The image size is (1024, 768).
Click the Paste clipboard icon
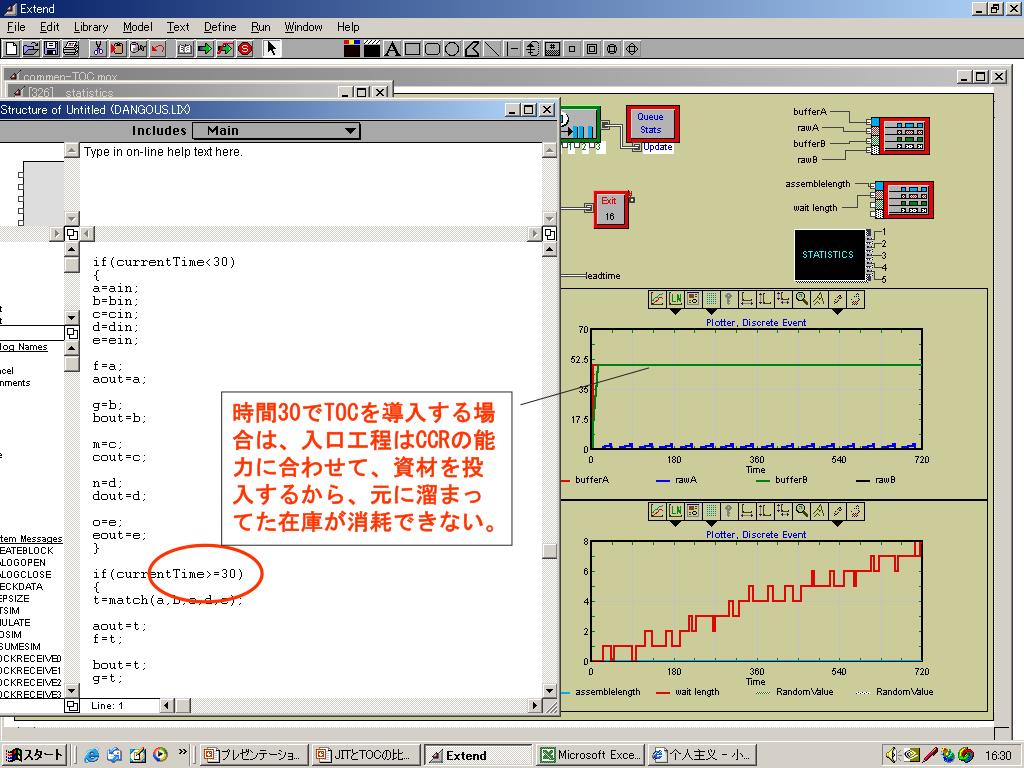118,48
